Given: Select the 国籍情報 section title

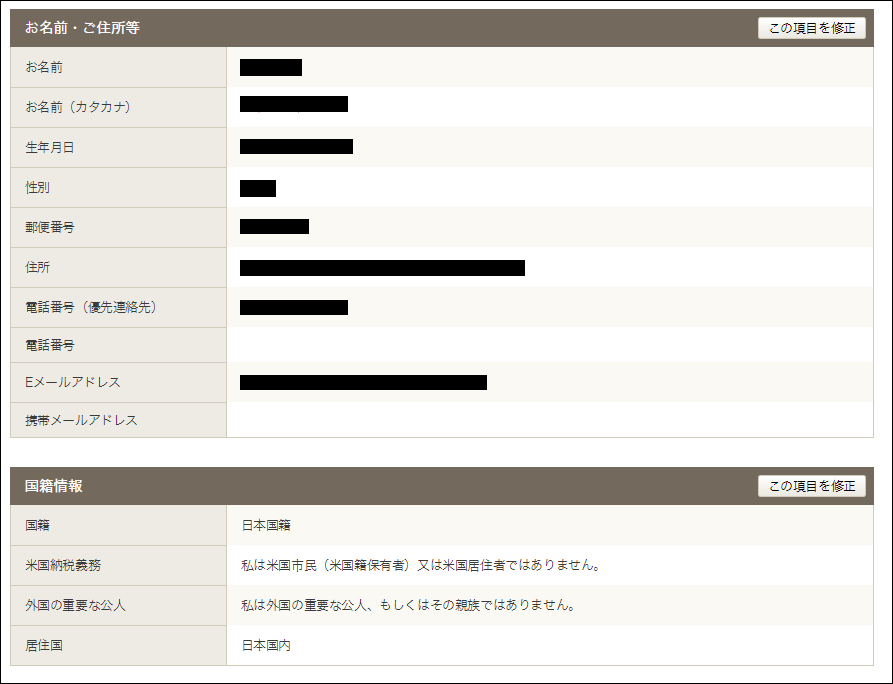Looking at the screenshot, I should coord(54,486).
